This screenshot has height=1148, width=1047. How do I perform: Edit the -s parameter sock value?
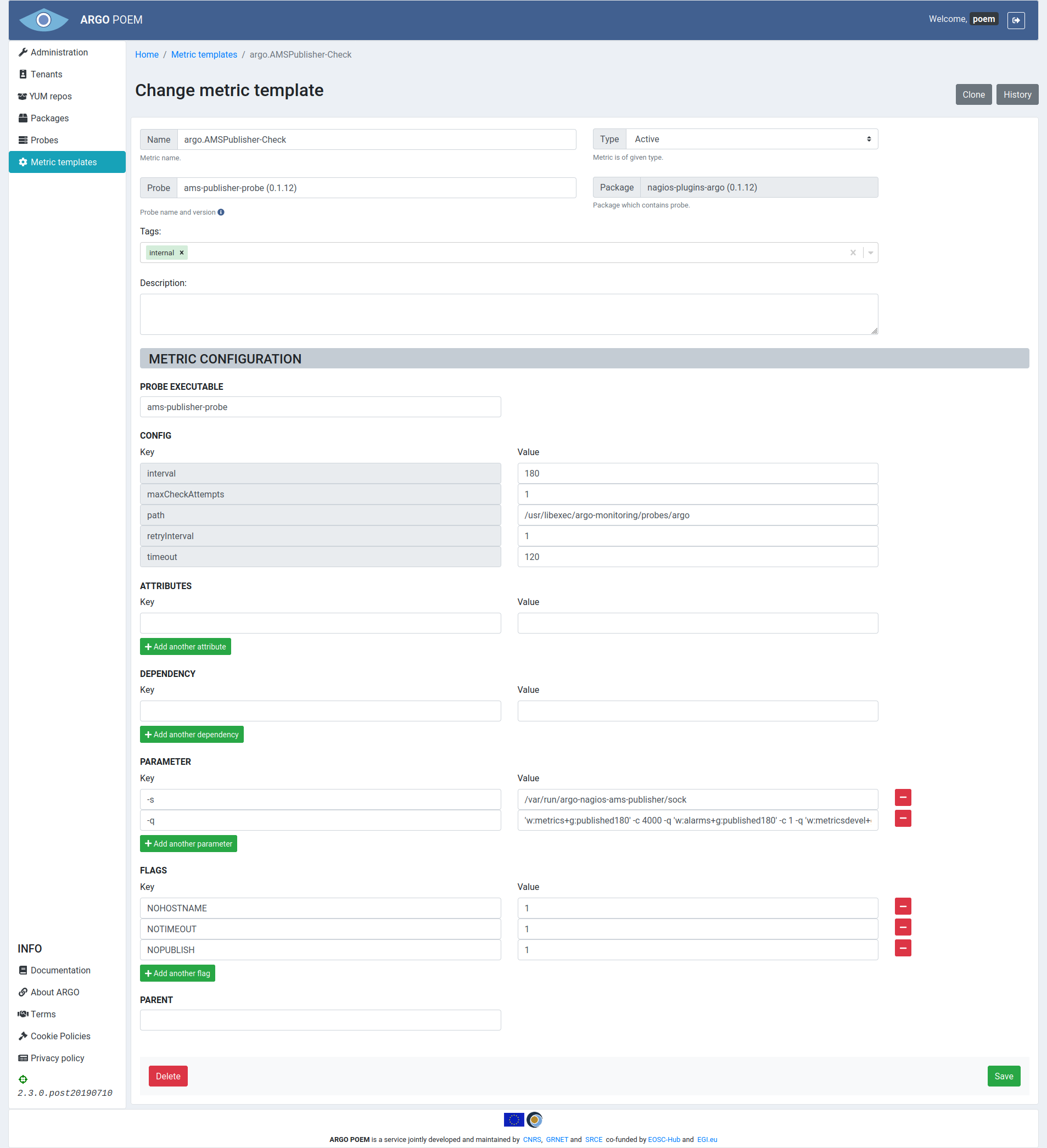[x=697, y=799]
